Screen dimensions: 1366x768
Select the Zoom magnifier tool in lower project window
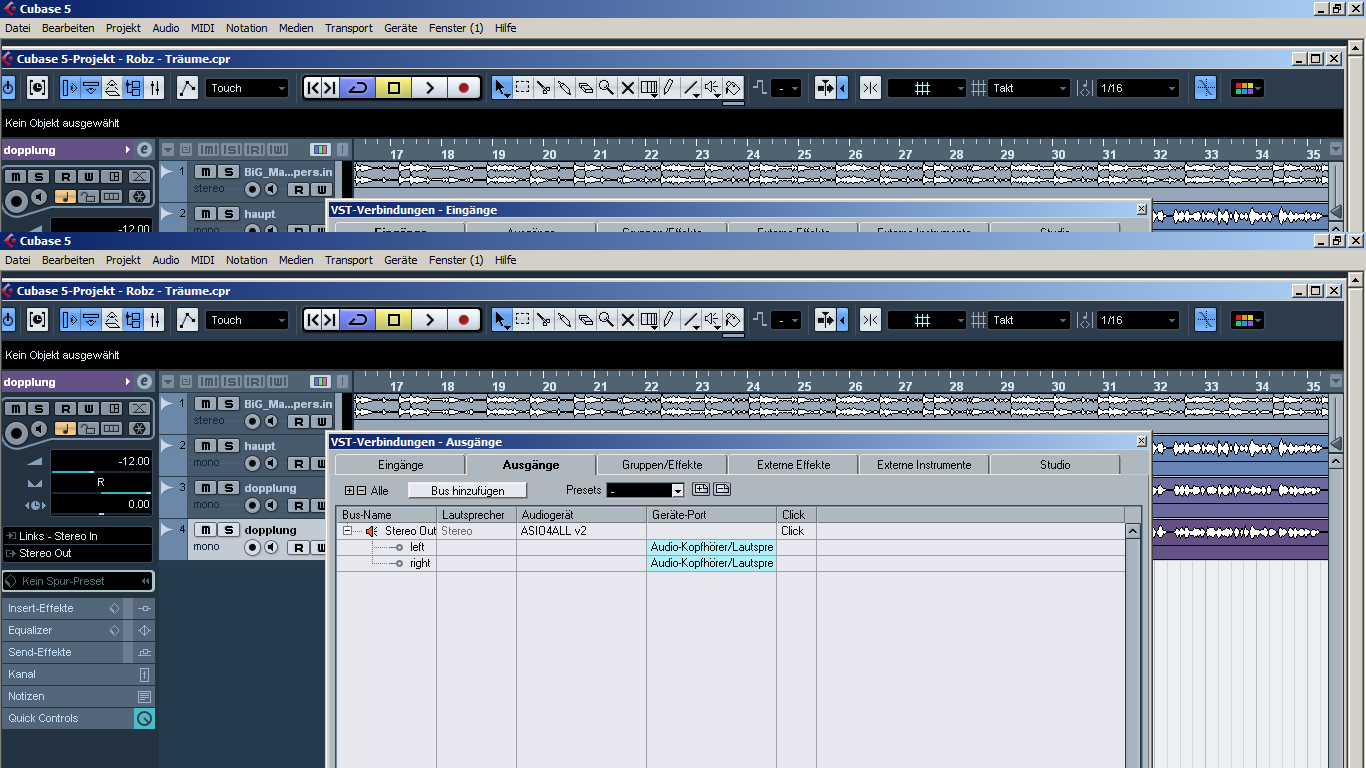point(607,320)
